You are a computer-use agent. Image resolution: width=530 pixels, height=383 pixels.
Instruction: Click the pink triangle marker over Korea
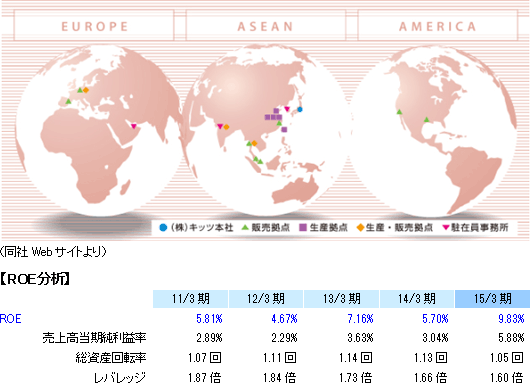[x=287, y=109]
